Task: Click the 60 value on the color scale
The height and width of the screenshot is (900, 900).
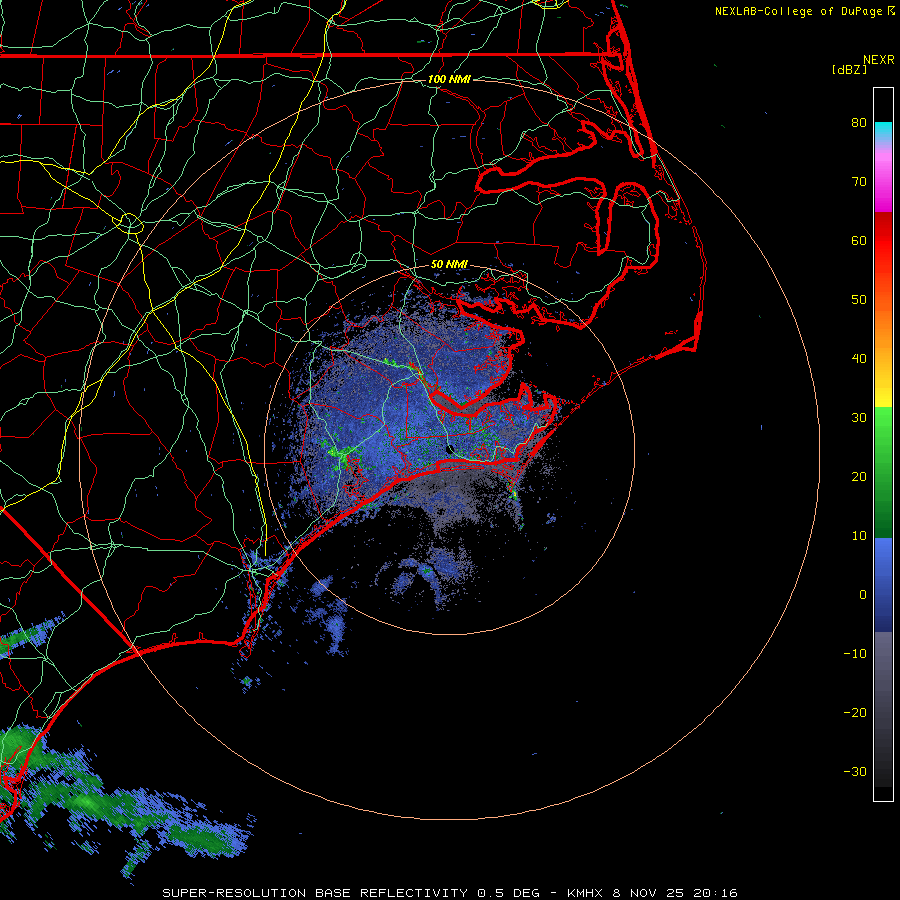Action: pyautogui.click(x=859, y=240)
